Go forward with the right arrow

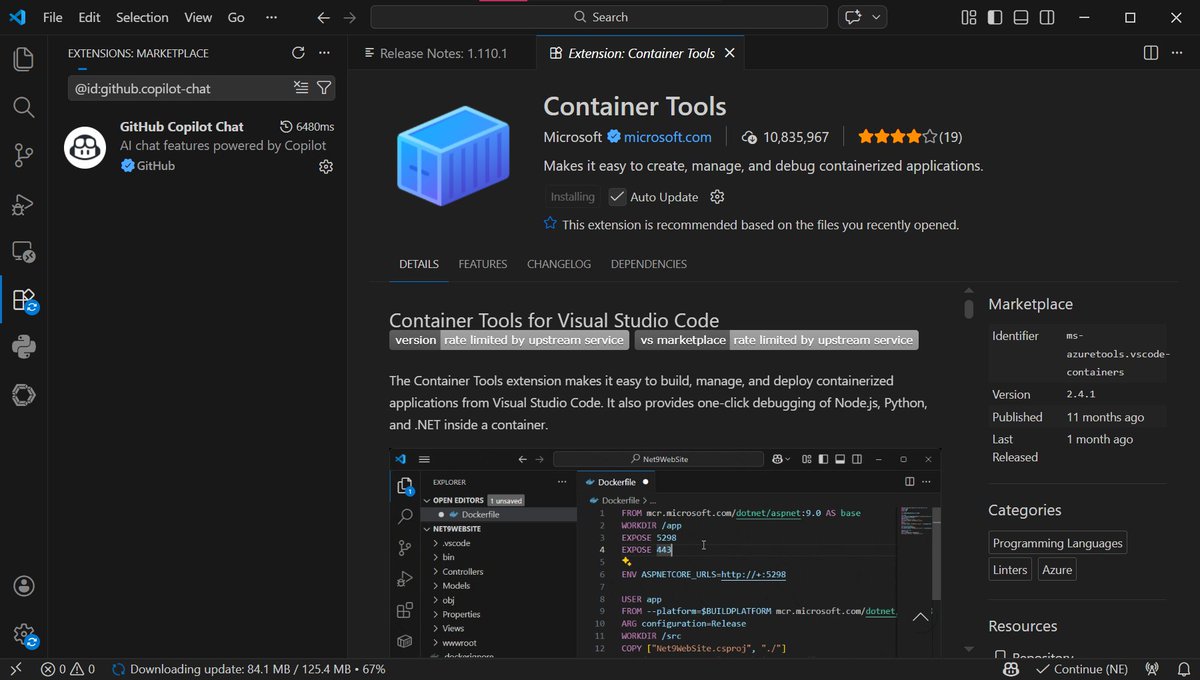pos(349,17)
